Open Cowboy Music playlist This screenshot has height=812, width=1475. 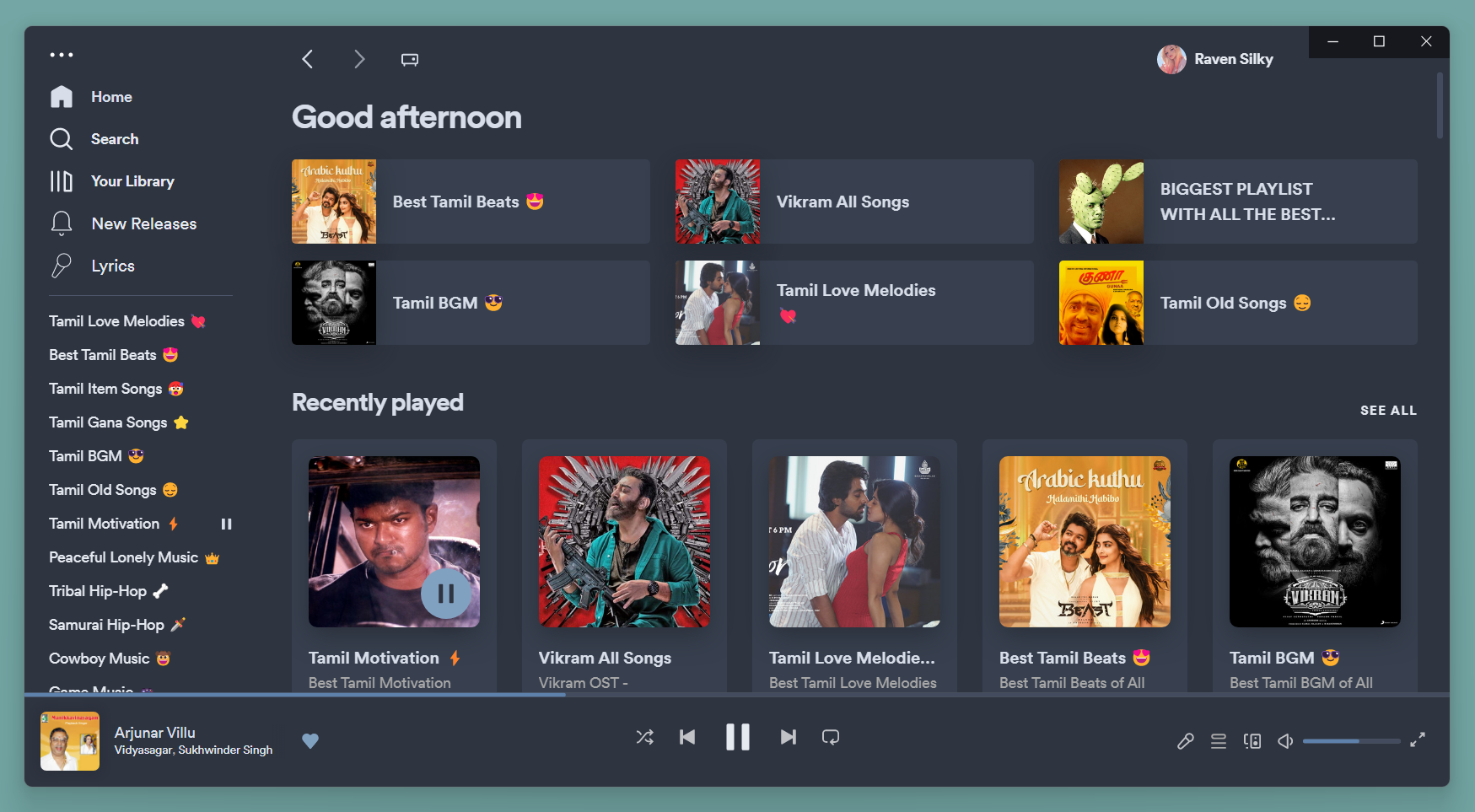point(110,659)
